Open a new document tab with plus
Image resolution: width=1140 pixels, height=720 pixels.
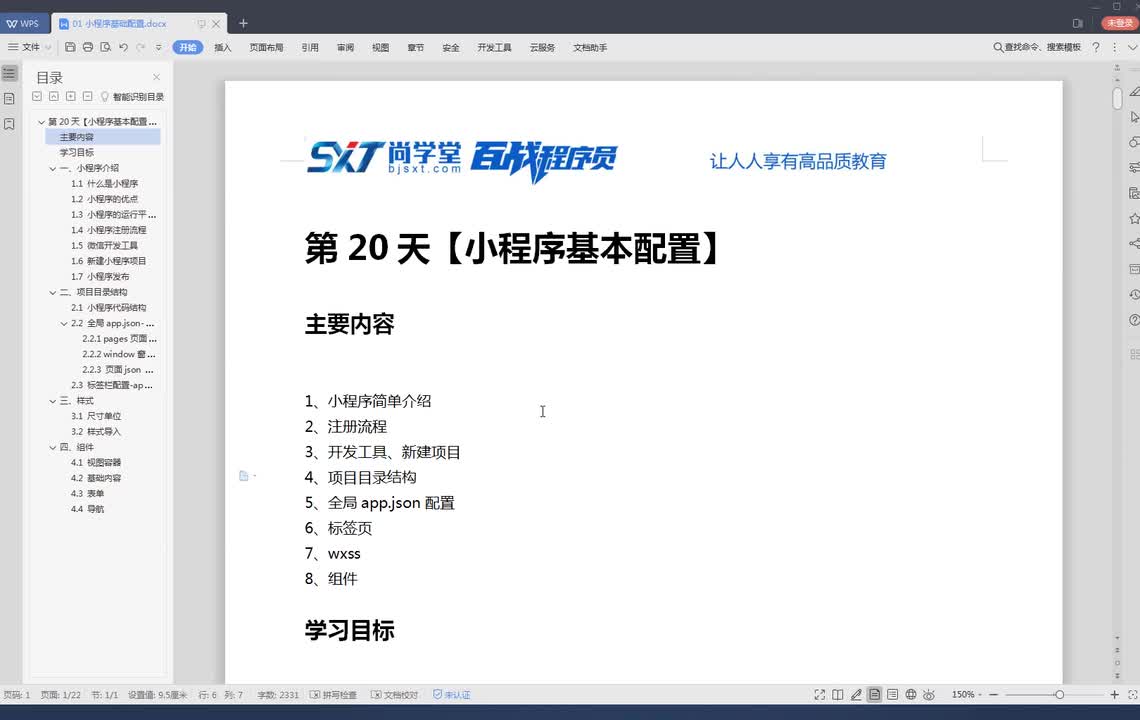click(x=244, y=23)
